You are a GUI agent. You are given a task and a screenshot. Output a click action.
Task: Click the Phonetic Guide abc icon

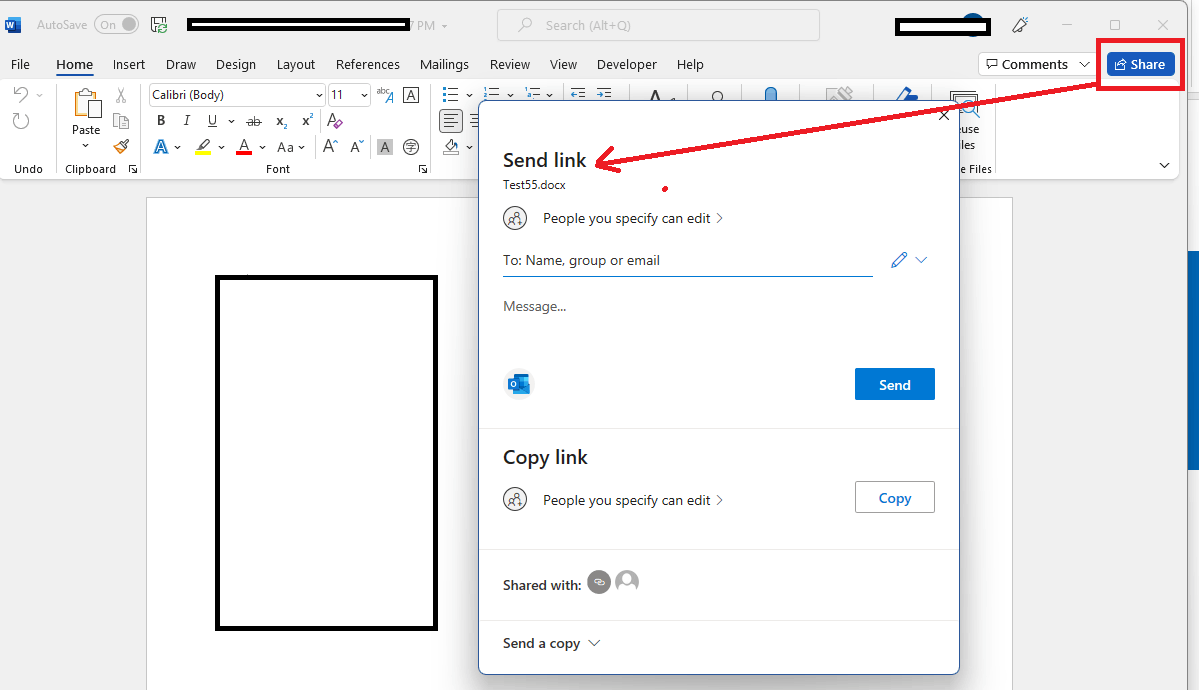[x=385, y=95]
